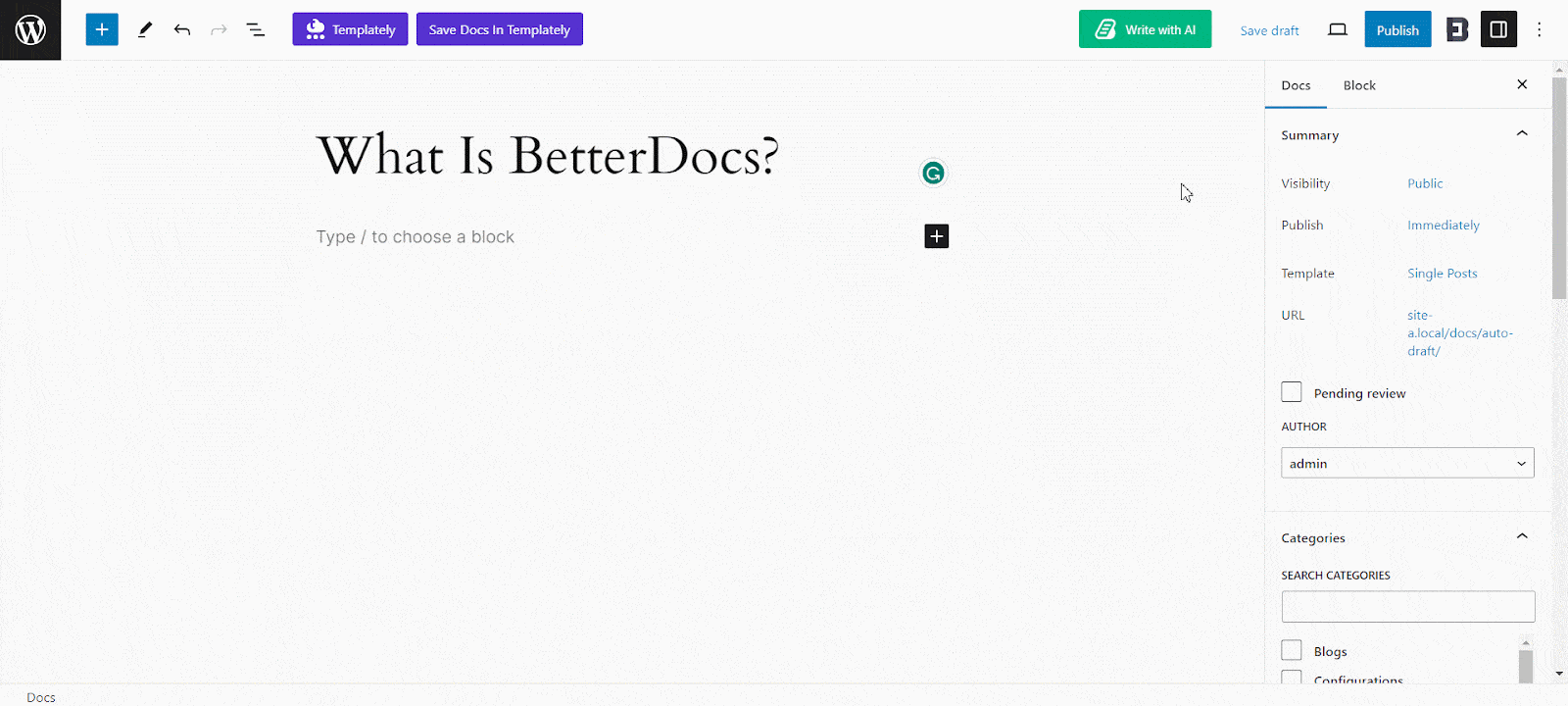Open the Grammarly icon in the editor

932,173
